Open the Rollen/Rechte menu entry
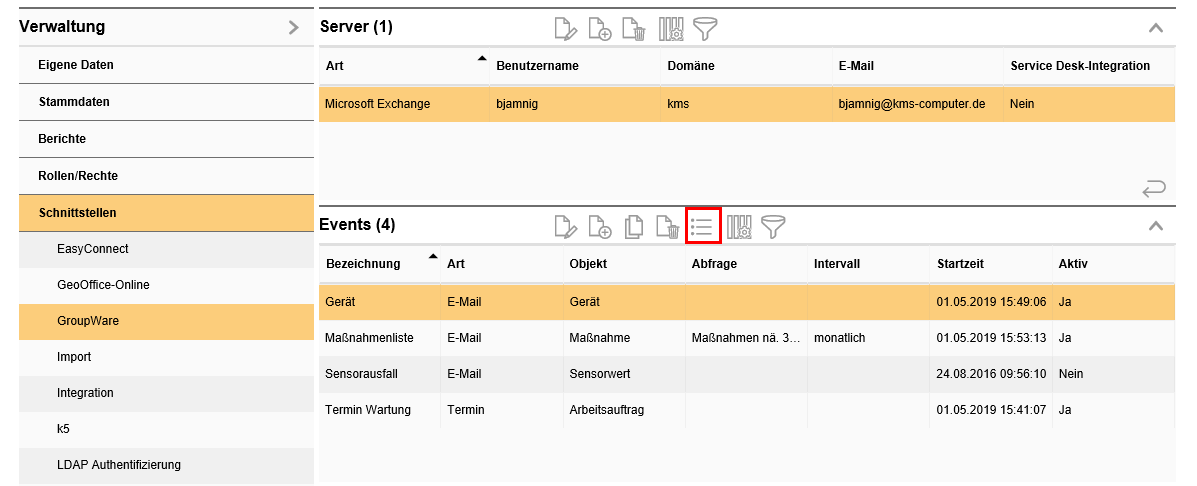 pyautogui.click(x=78, y=176)
